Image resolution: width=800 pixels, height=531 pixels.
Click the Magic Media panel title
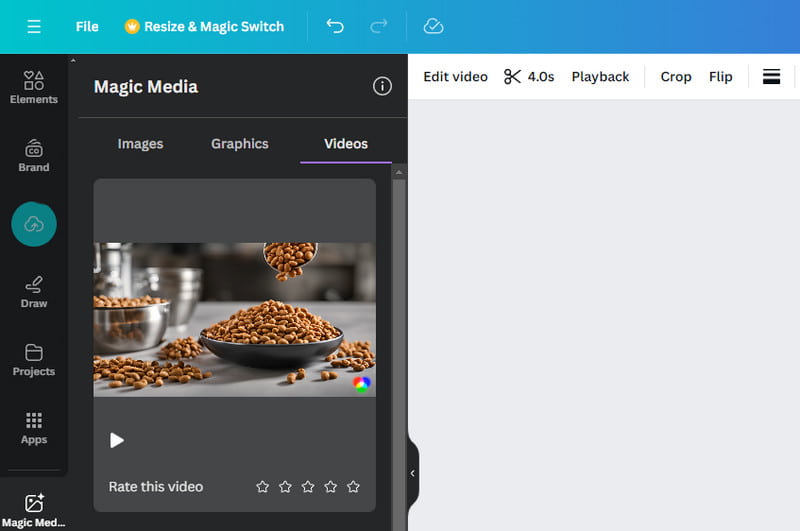tap(146, 87)
